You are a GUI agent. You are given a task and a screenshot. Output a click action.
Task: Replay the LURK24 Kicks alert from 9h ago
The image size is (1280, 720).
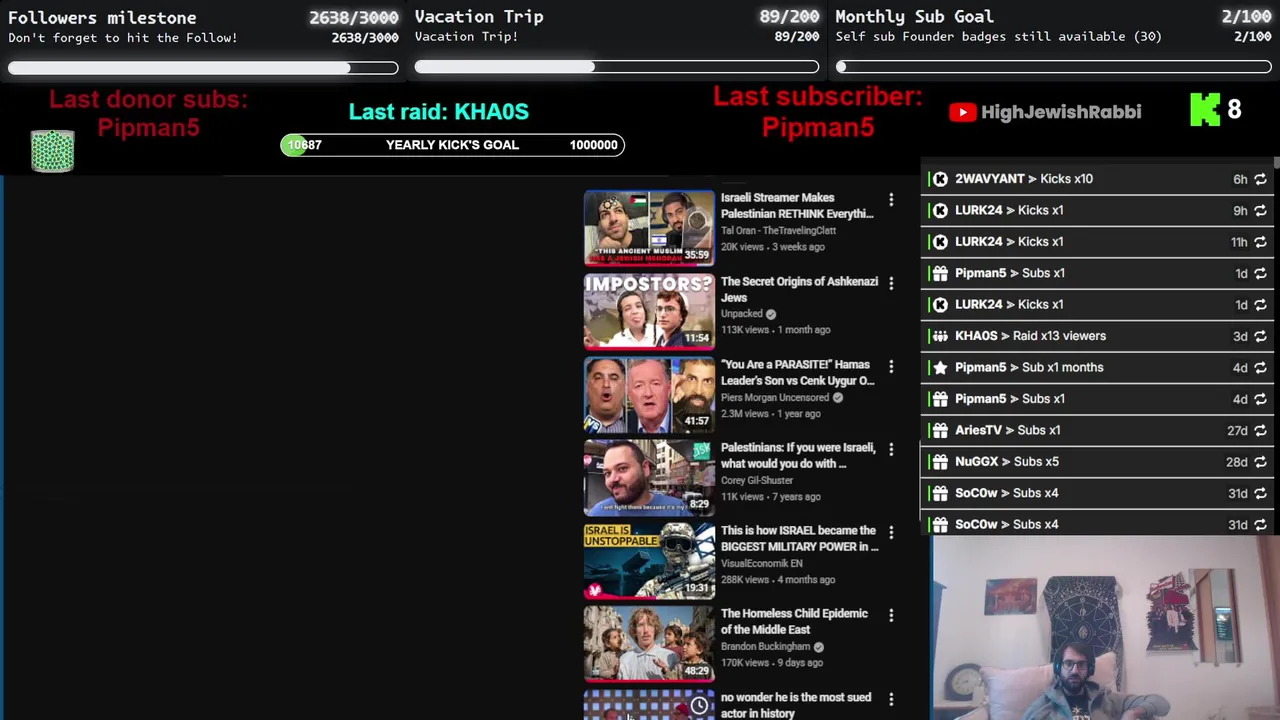1260,211
